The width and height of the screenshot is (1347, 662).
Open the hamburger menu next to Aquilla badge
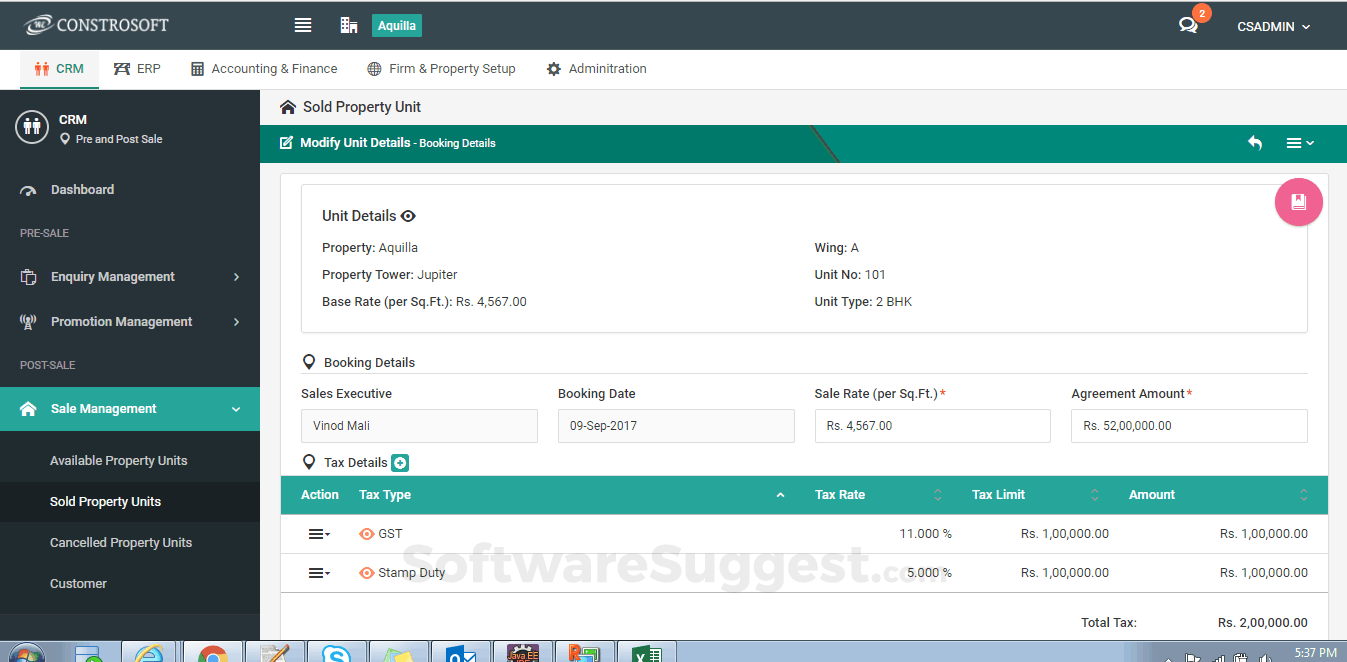pyautogui.click(x=303, y=25)
